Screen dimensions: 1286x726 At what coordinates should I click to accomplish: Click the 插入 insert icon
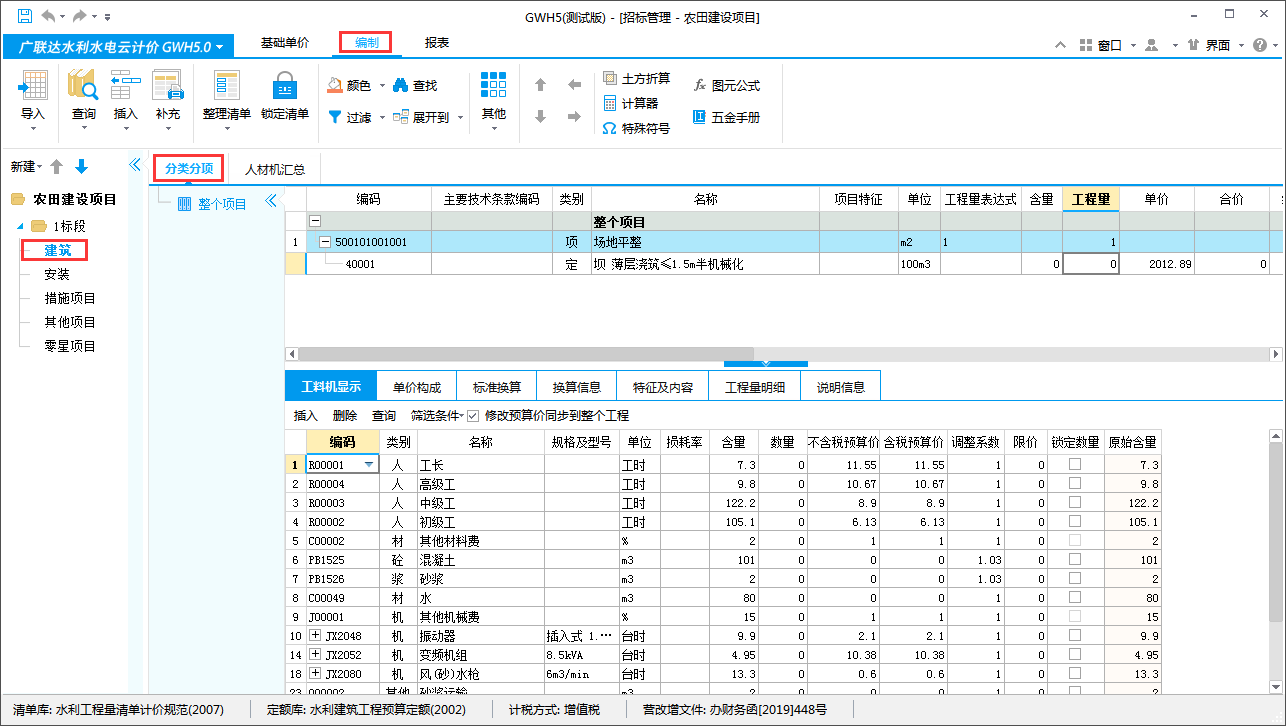click(126, 86)
